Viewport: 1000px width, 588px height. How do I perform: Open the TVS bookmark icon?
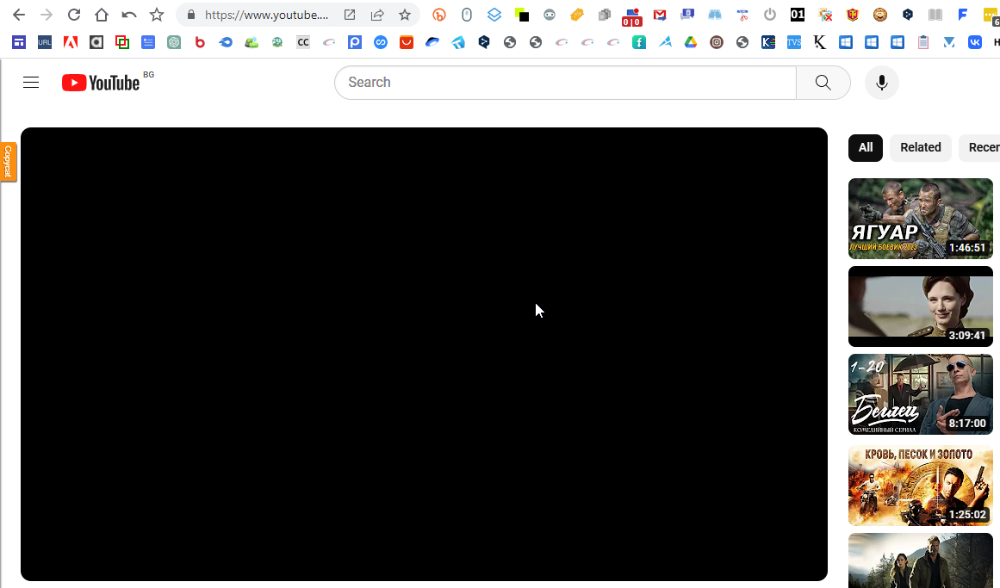[794, 42]
